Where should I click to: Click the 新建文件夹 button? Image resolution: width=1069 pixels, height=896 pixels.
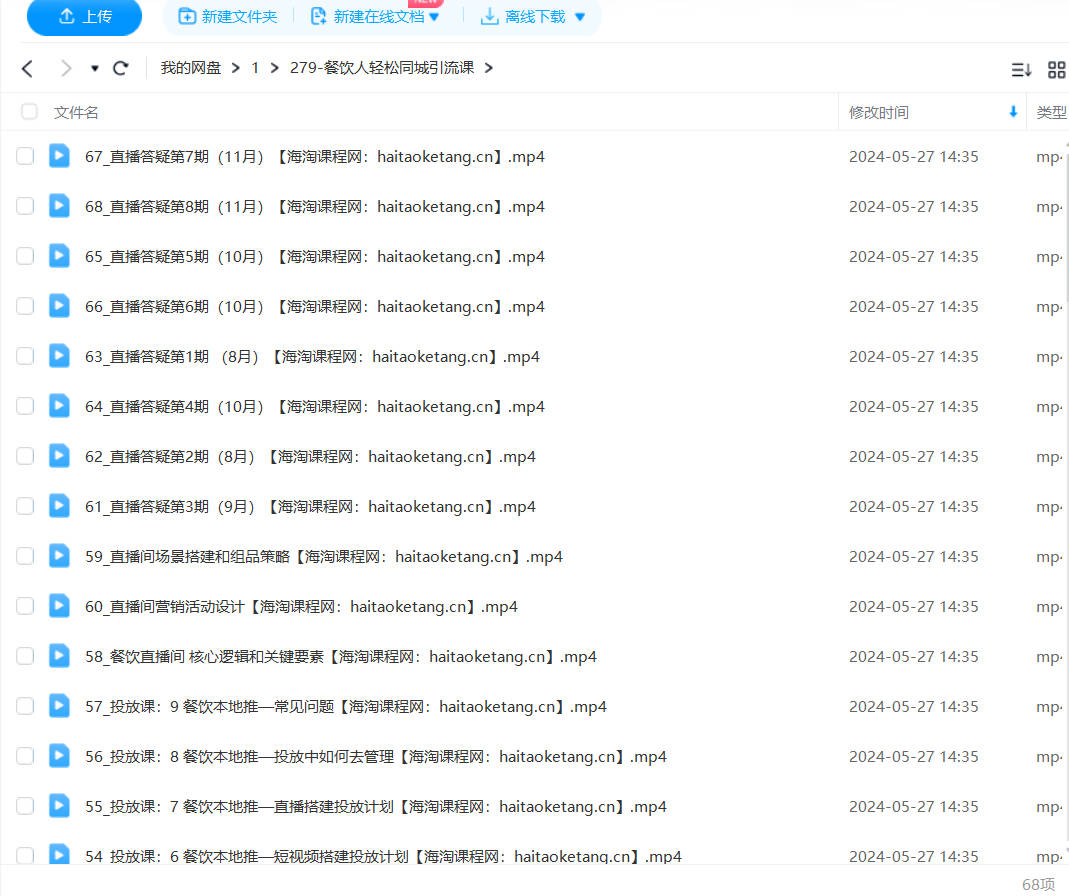tap(228, 16)
